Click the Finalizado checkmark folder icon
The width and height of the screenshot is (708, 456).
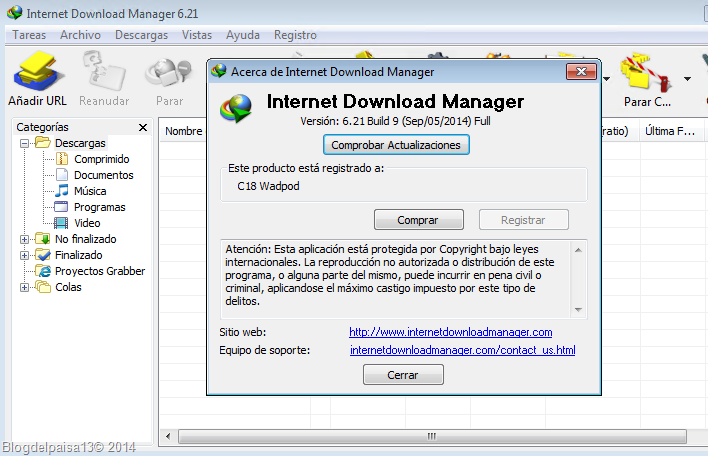43,255
